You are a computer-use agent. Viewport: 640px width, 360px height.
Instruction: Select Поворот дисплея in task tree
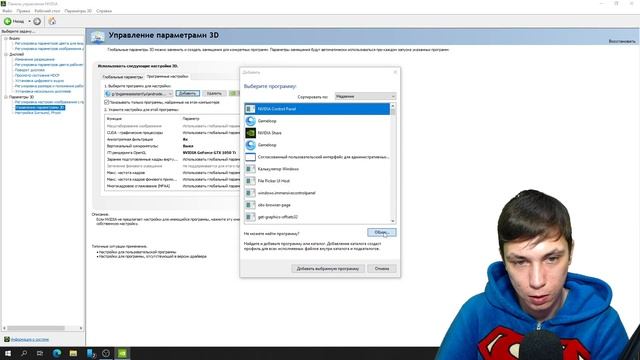tap(30, 70)
